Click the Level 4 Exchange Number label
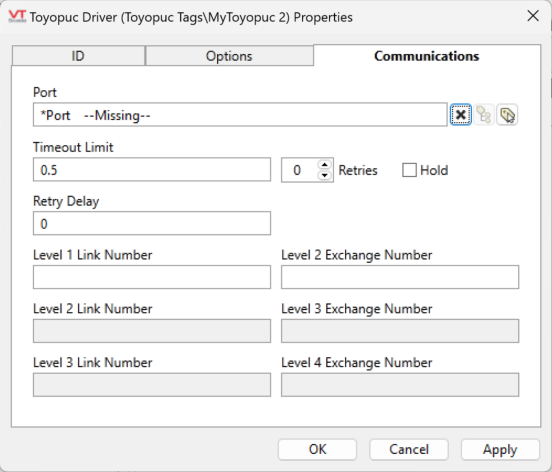The image size is (552, 472). click(x=357, y=363)
